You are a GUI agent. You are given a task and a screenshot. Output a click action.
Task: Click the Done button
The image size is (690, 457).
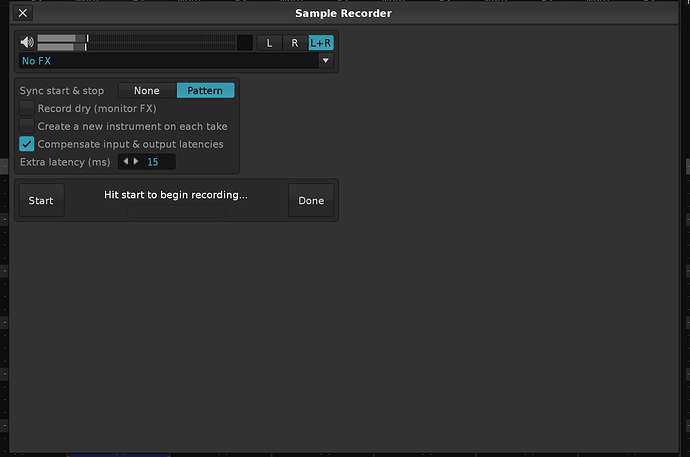(311, 201)
